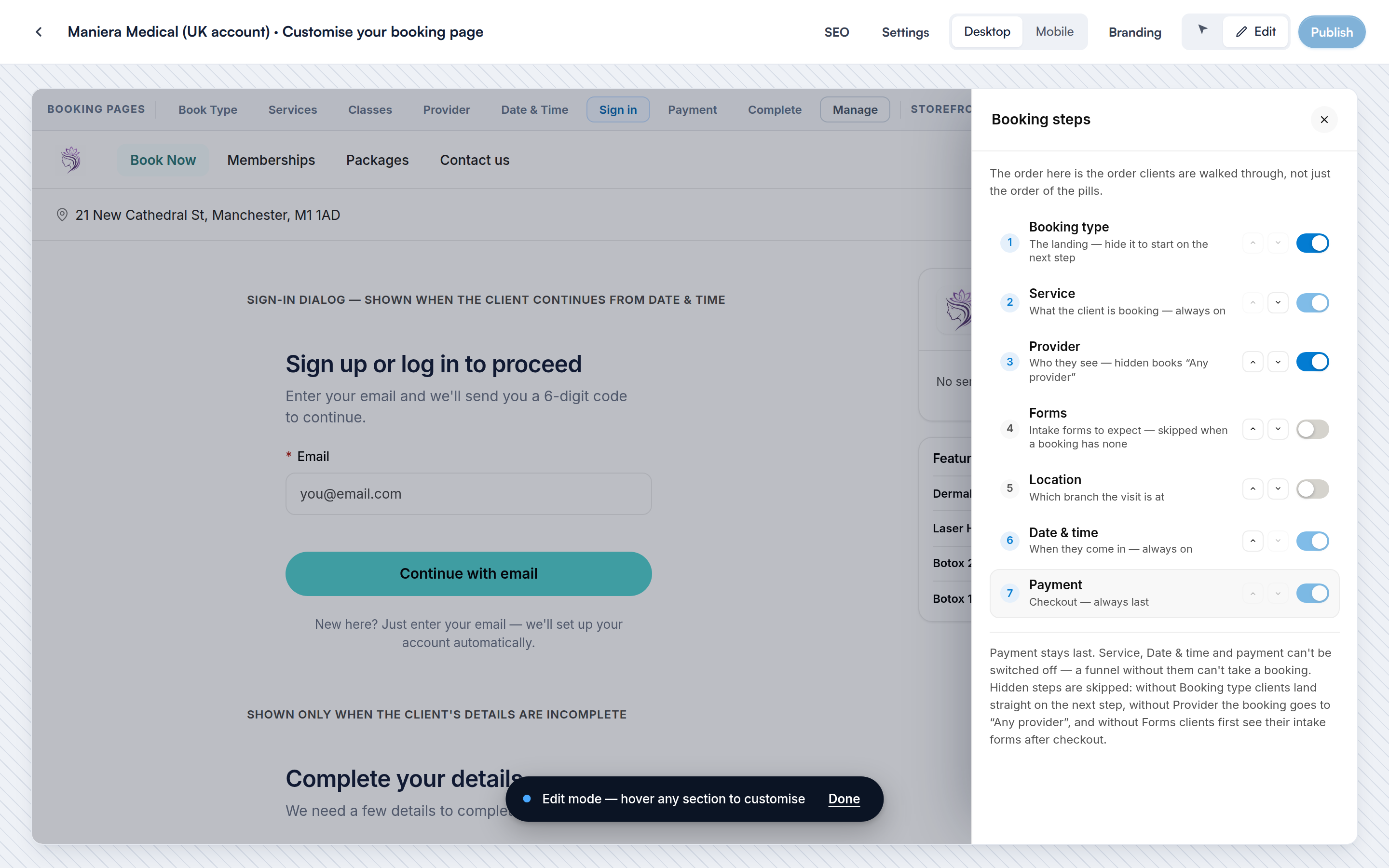Open the Settings link in header
The image size is (1389, 868).
pyautogui.click(x=905, y=32)
